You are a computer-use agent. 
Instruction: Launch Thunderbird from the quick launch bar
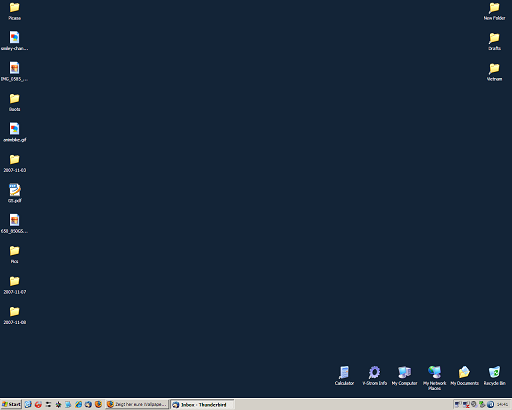88,404
